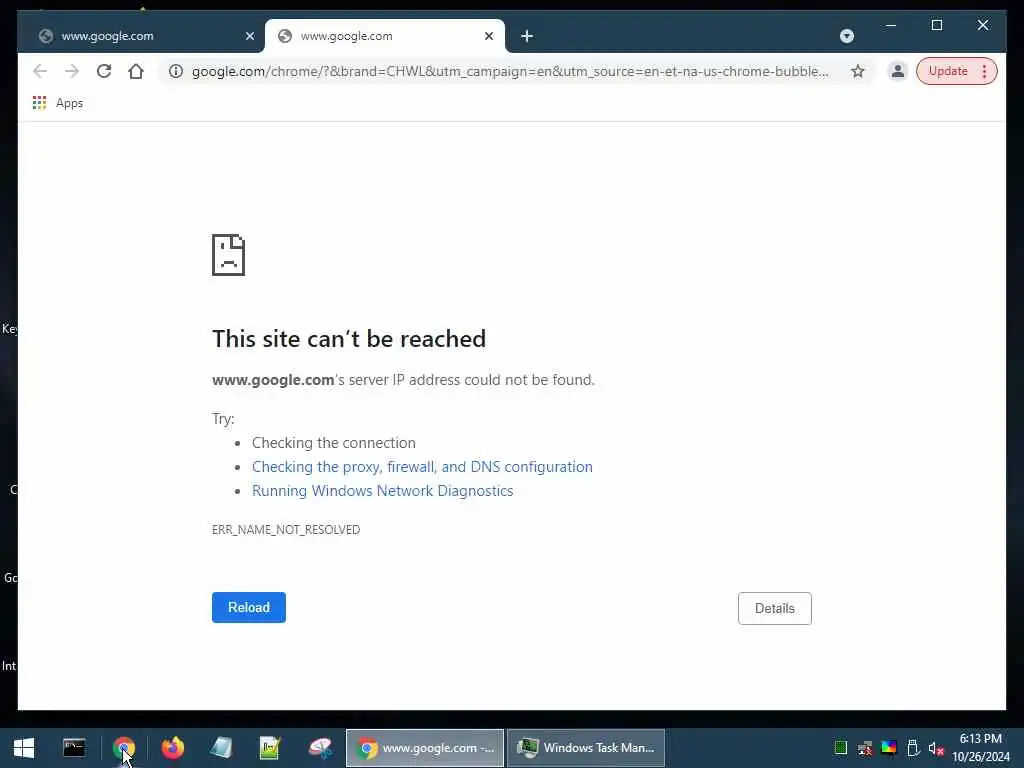Open proxy, firewall, and DNS configuration link

[422, 467]
